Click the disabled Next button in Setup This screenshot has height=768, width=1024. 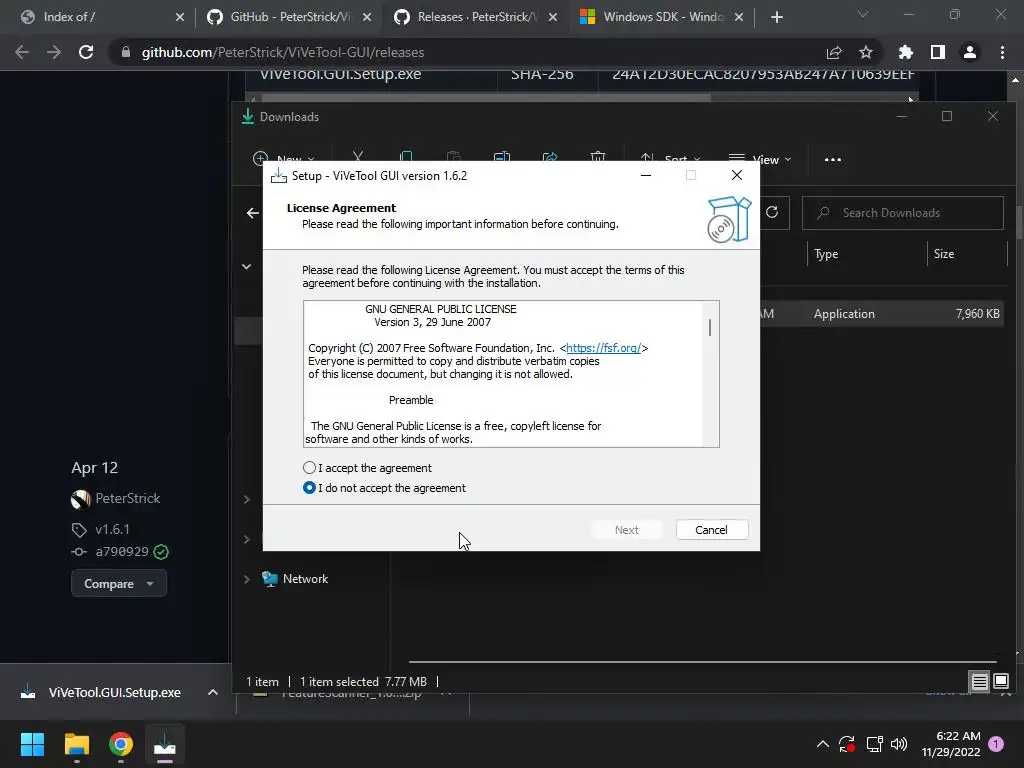click(626, 530)
